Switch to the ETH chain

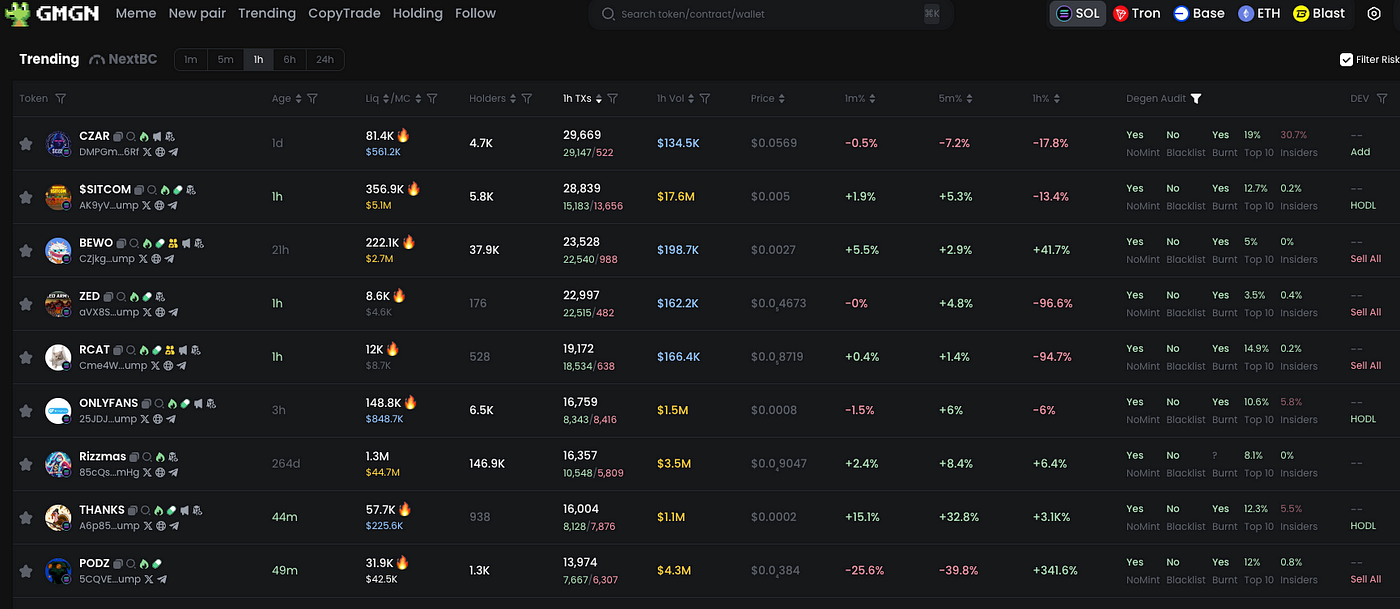coord(1260,14)
